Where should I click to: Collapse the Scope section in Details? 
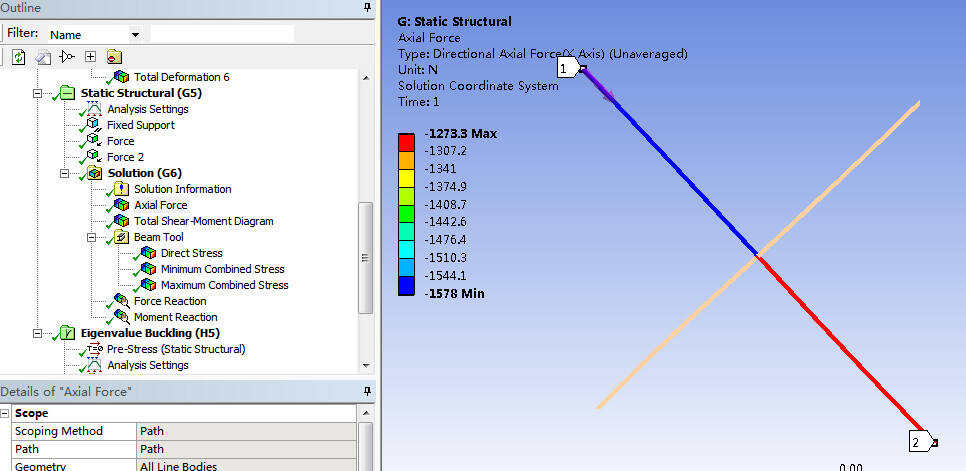click(6, 413)
